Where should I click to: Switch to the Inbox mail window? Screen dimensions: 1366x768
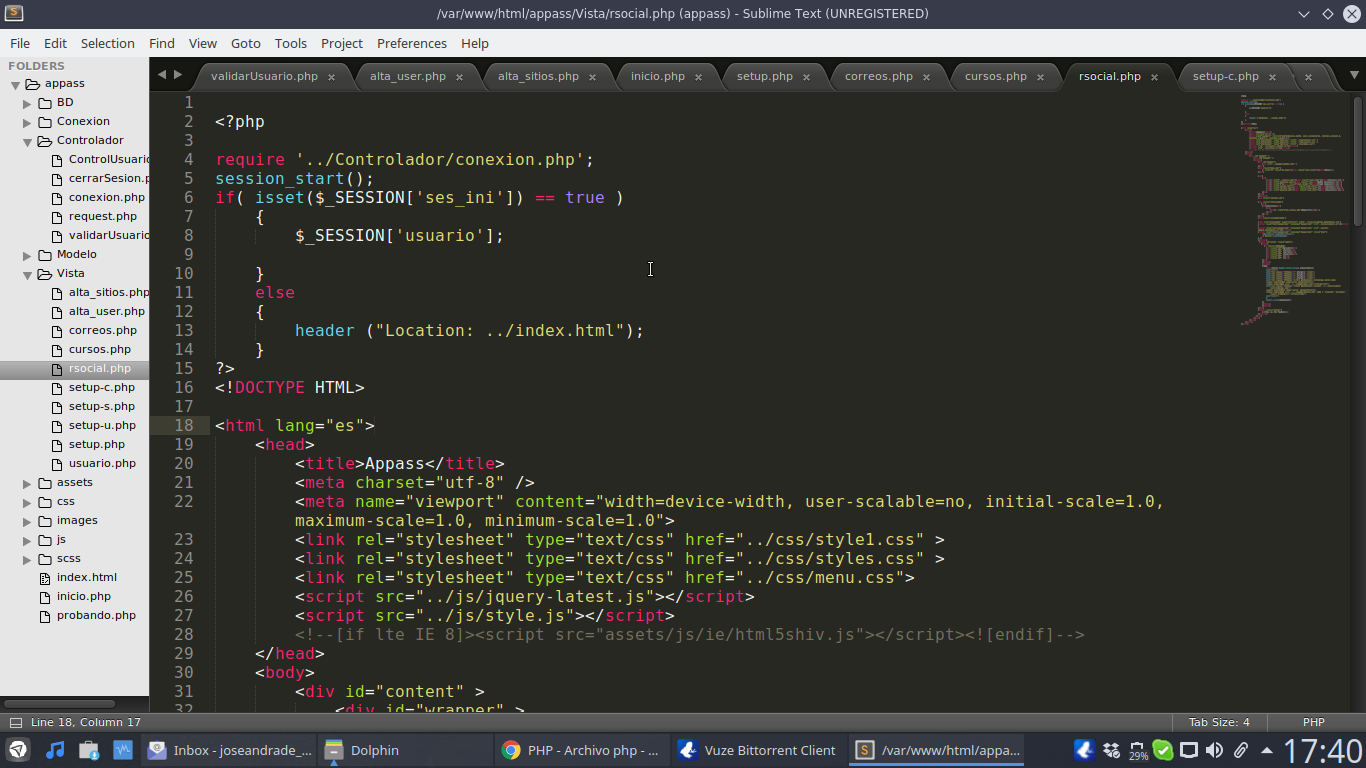point(228,750)
